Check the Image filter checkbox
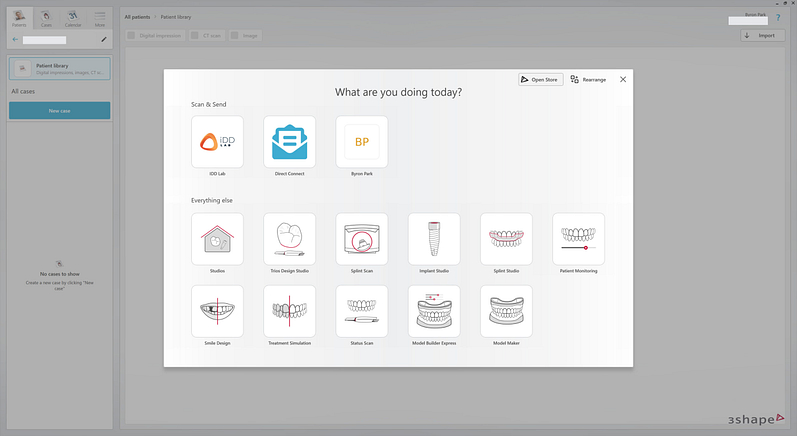 pos(234,36)
